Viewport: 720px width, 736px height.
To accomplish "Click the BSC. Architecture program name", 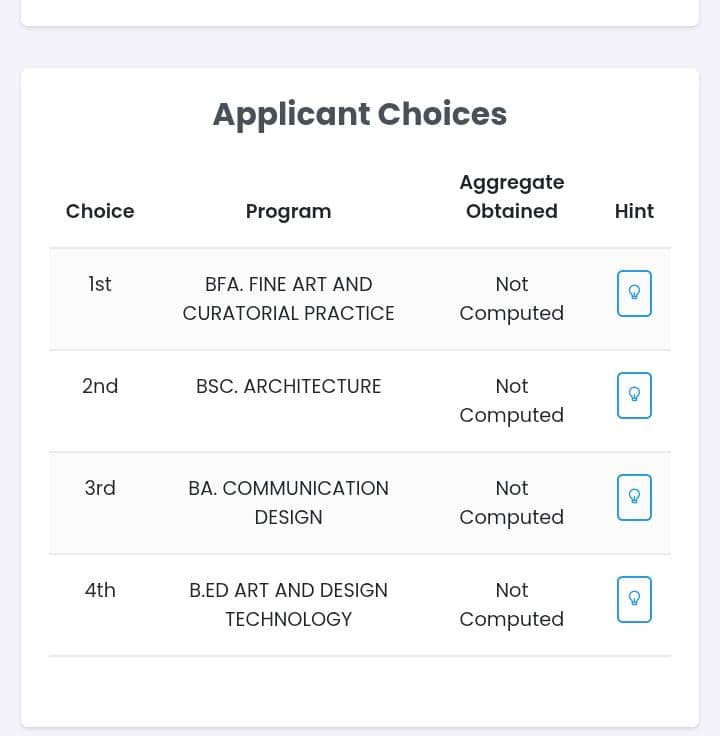I will [x=289, y=386].
